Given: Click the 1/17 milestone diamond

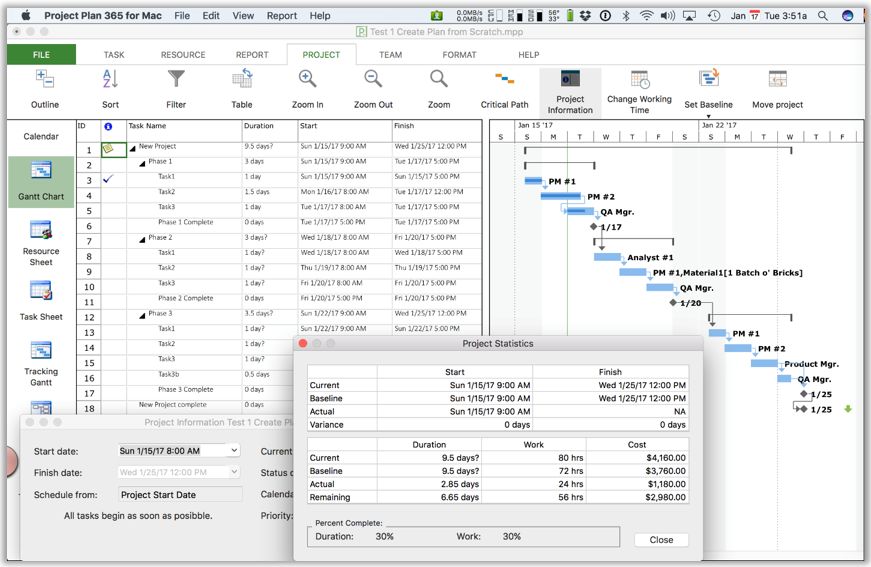Looking at the screenshot, I should pos(594,226).
